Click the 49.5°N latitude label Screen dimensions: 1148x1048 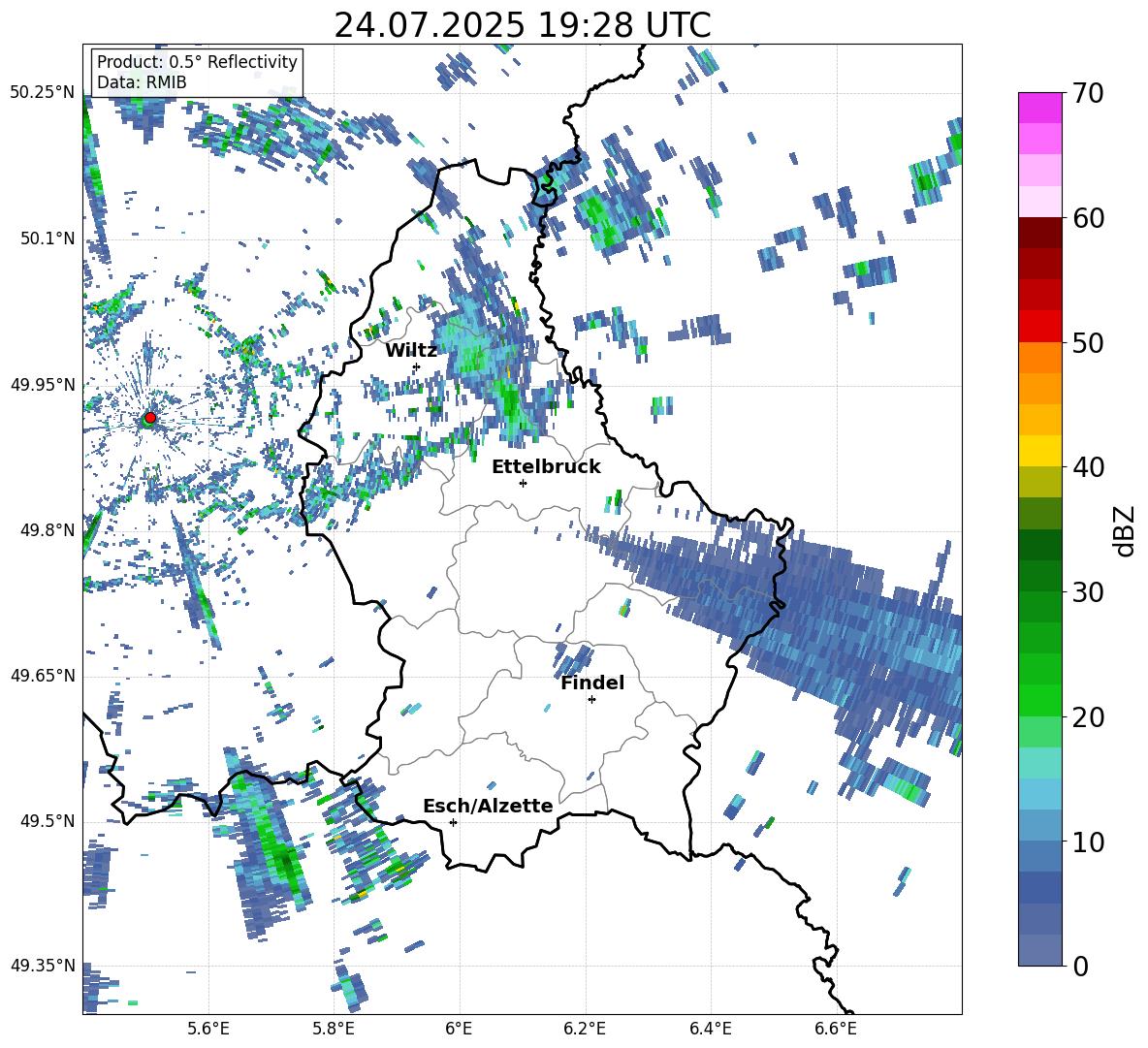tap(48, 820)
